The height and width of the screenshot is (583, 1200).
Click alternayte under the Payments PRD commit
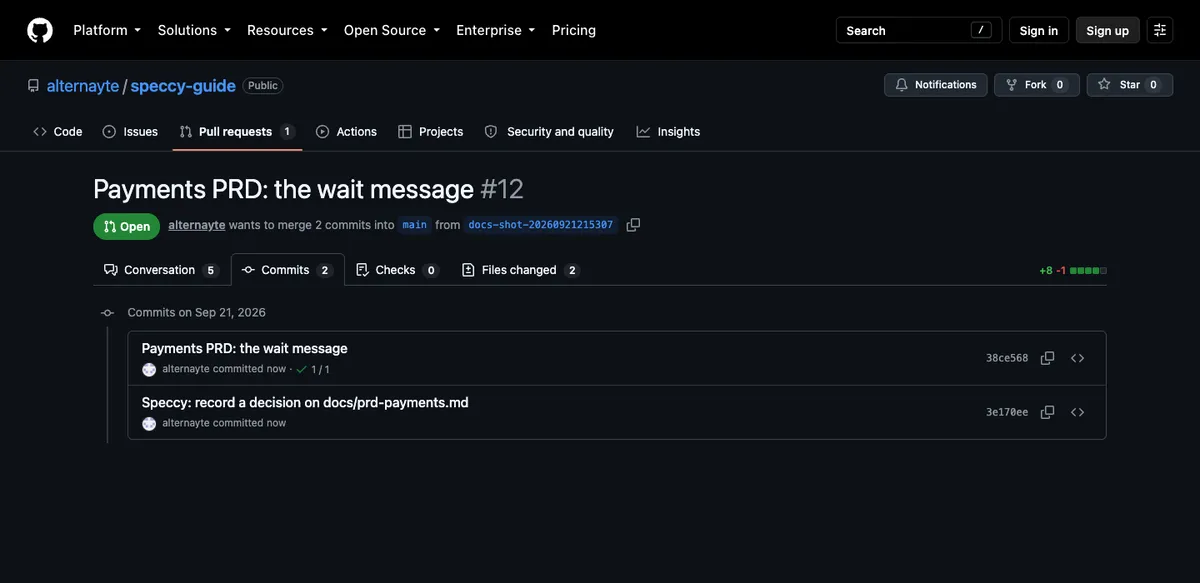[x=186, y=369]
